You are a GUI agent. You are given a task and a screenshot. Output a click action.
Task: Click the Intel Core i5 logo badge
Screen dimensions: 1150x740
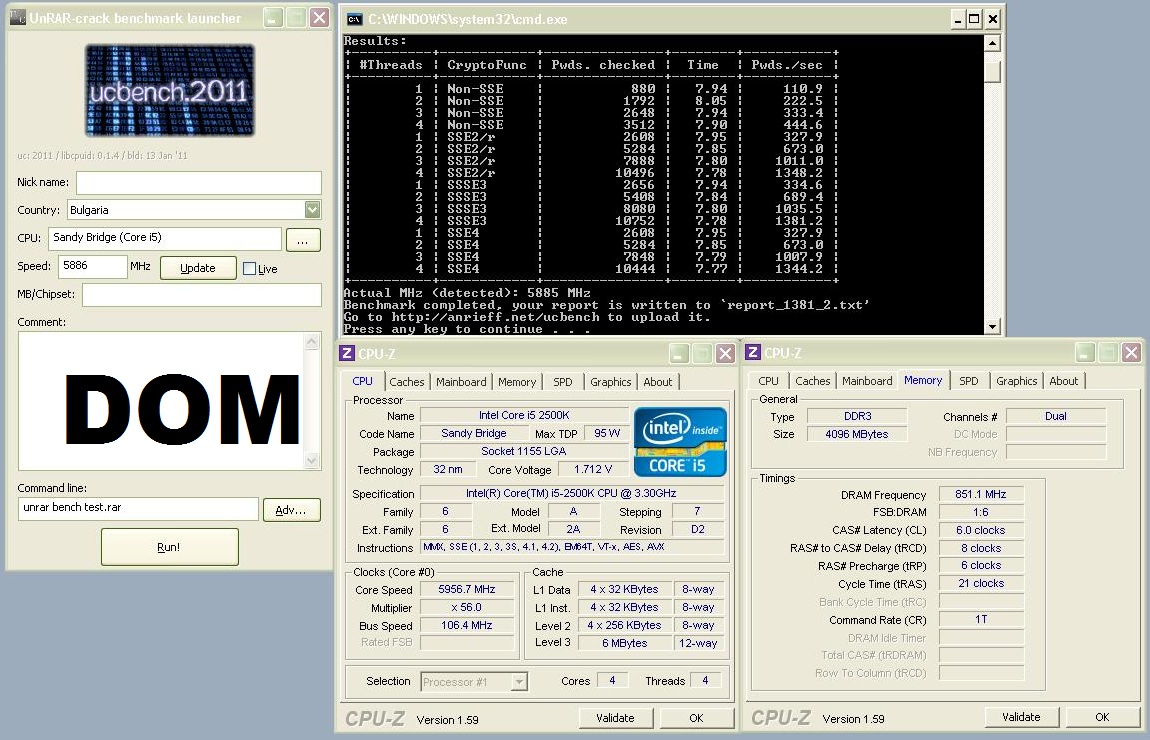click(x=680, y=441)
